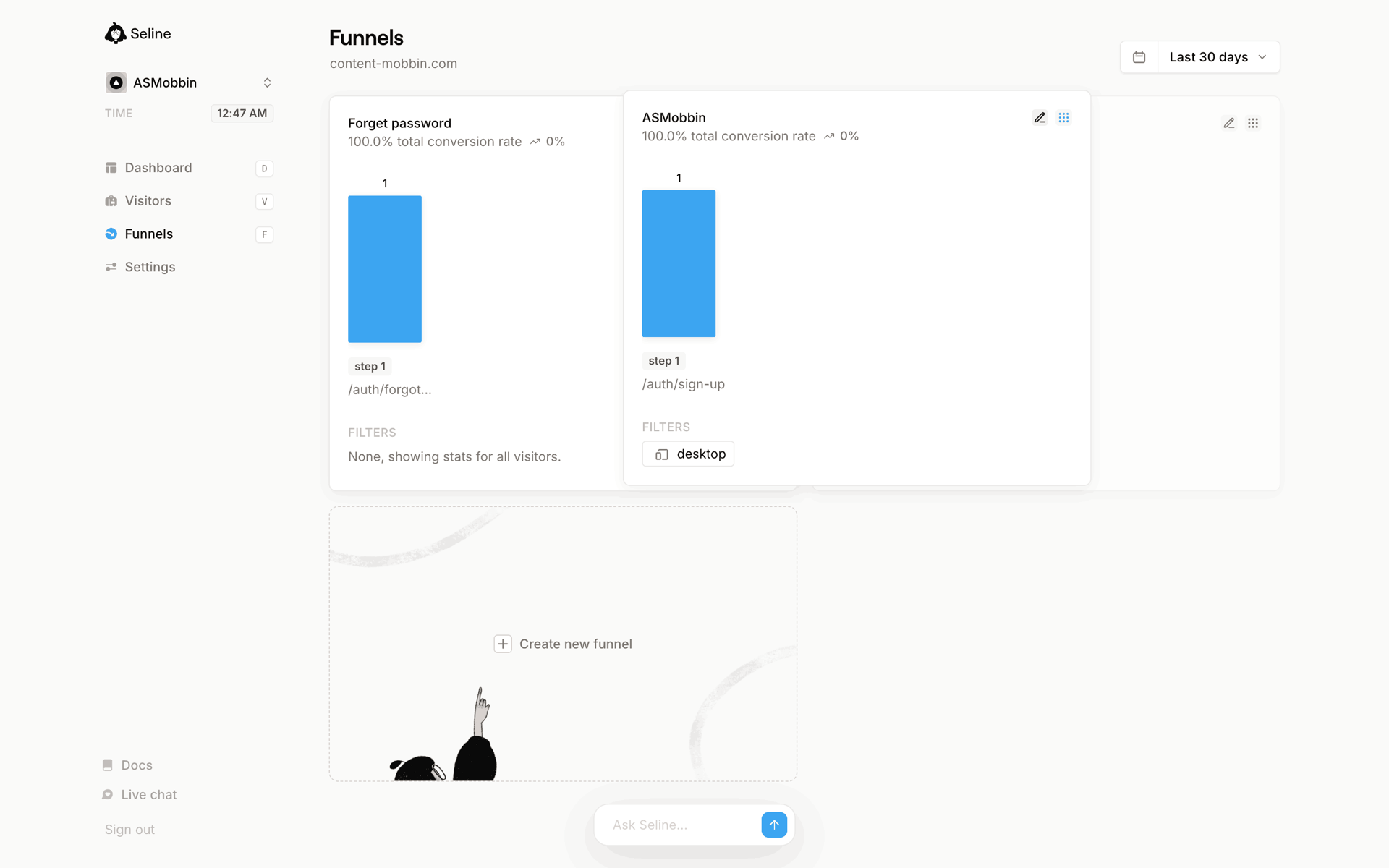Click Sign out
This screenshot has width=1389, height=868.
tap(129, 830)
